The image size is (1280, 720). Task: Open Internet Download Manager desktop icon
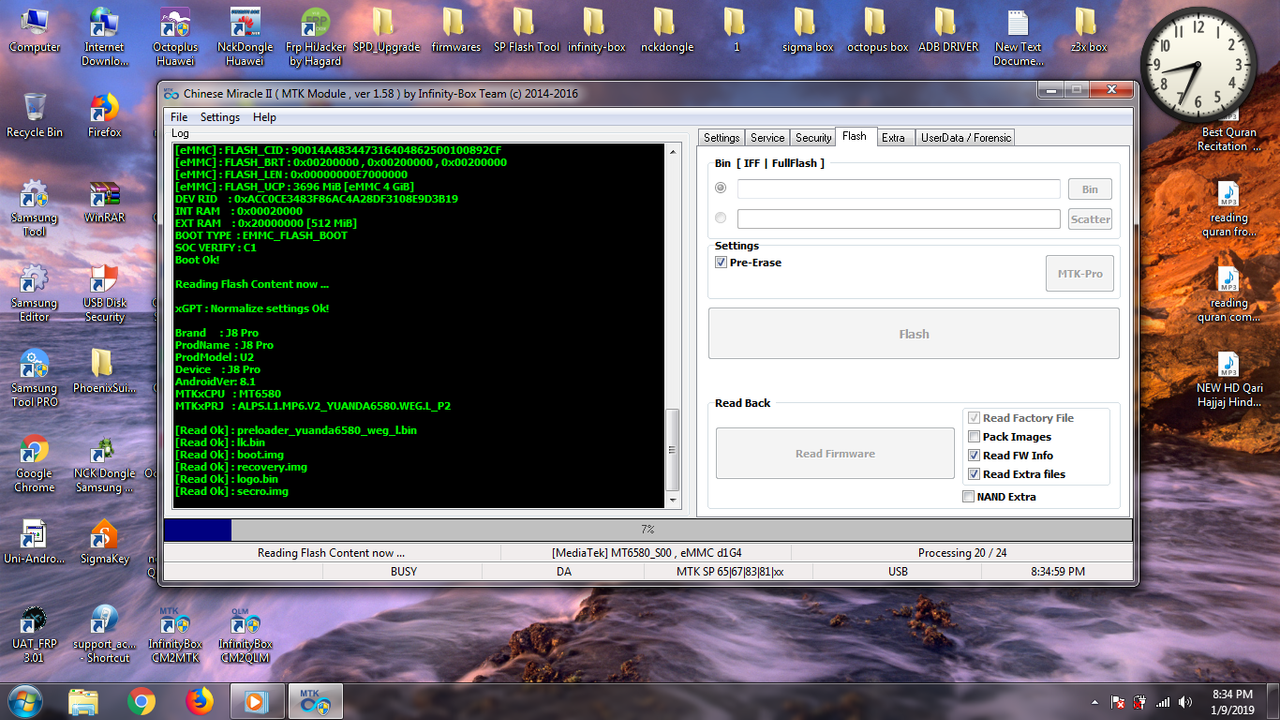104,38
